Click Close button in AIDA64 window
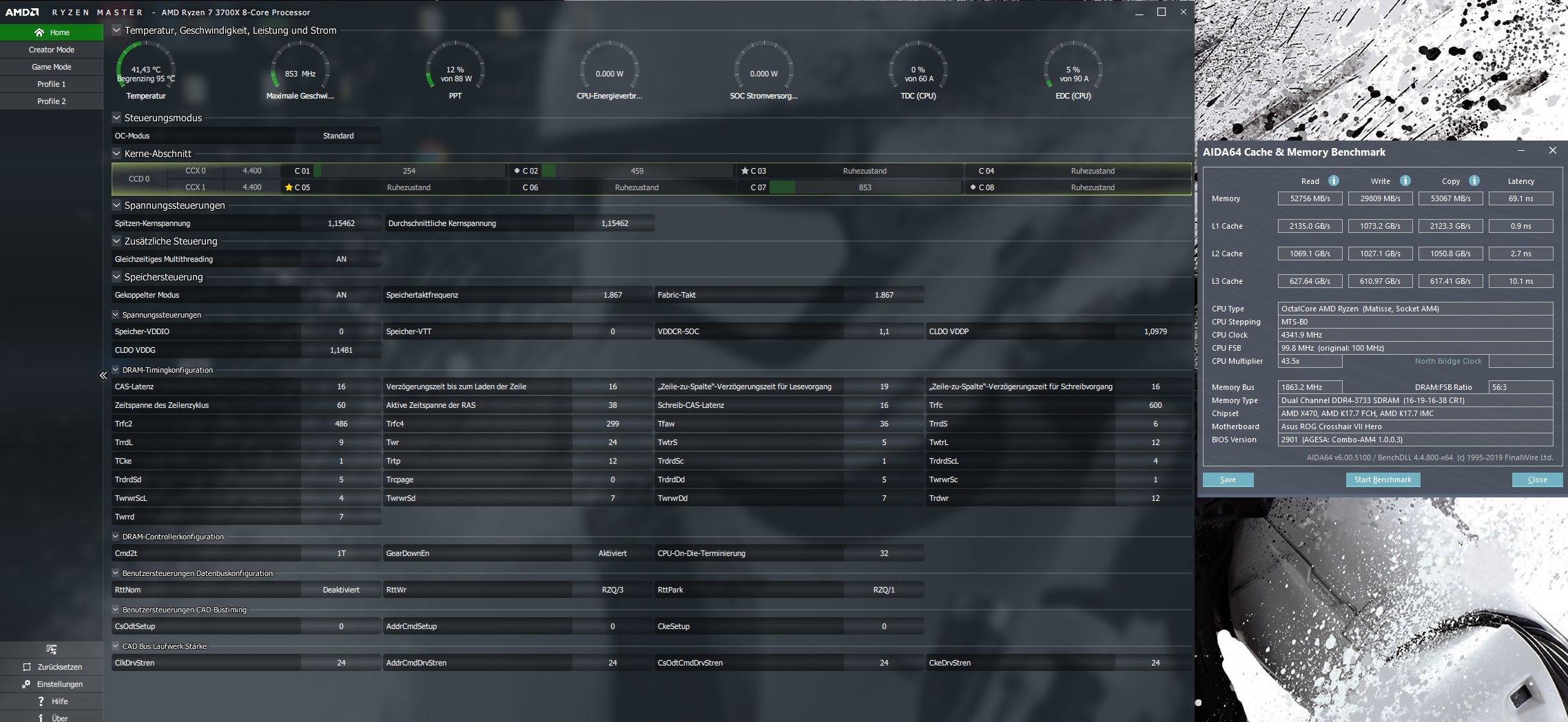 (1537, 479)
